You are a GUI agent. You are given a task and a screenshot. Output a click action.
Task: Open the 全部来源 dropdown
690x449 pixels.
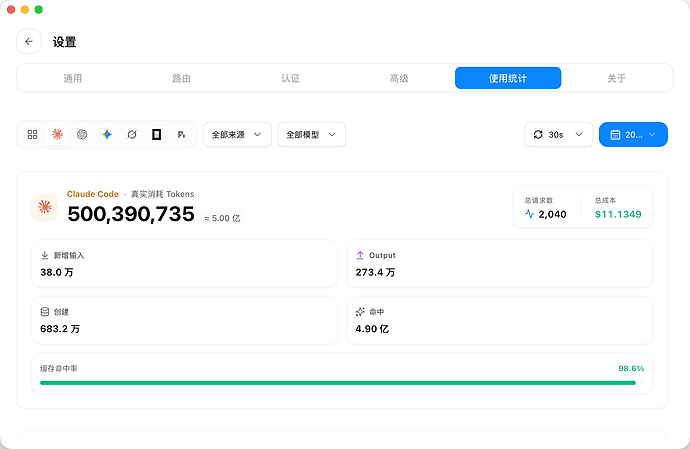click(237, 134)
